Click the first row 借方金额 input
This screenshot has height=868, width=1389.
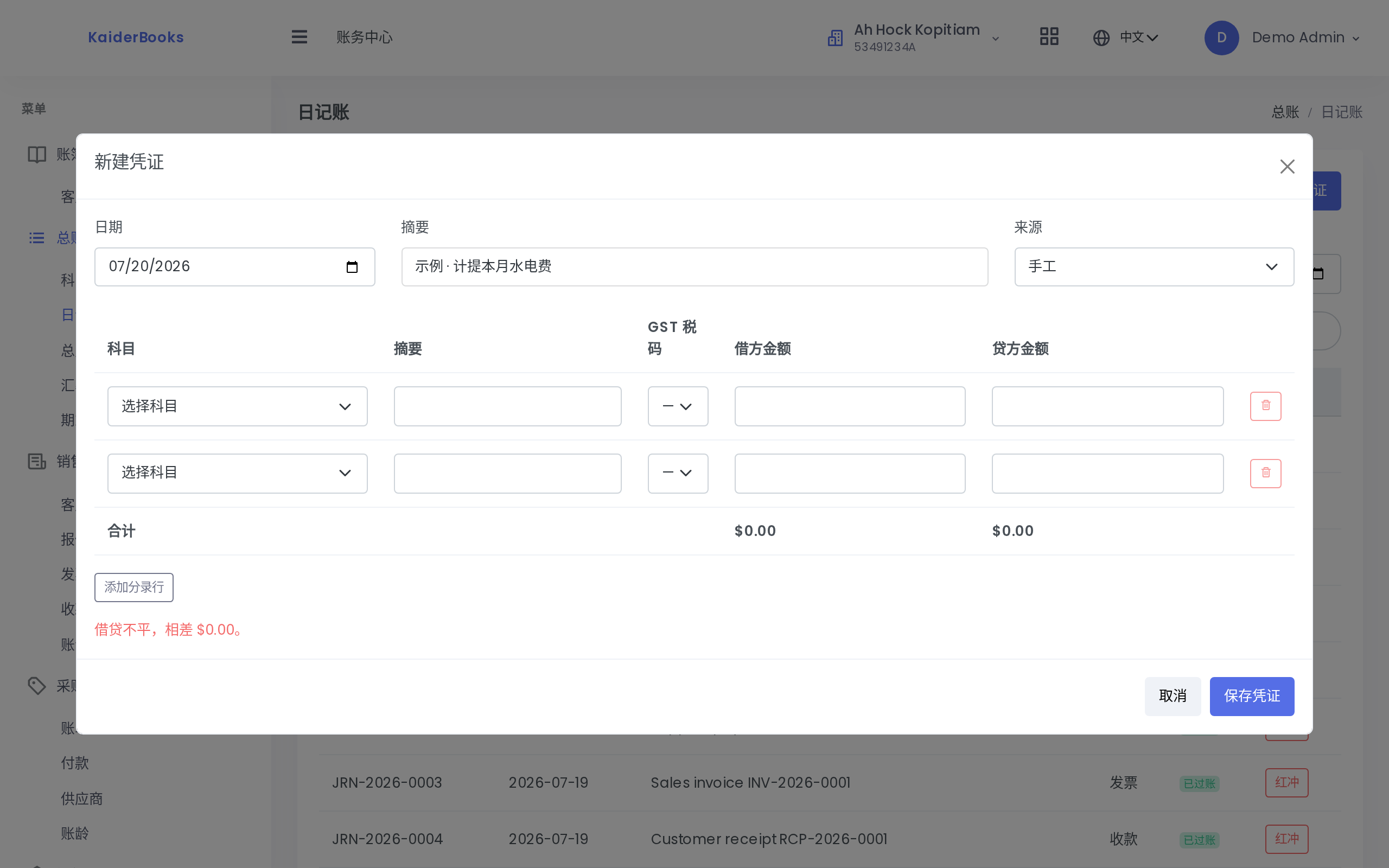pos(850,406)
